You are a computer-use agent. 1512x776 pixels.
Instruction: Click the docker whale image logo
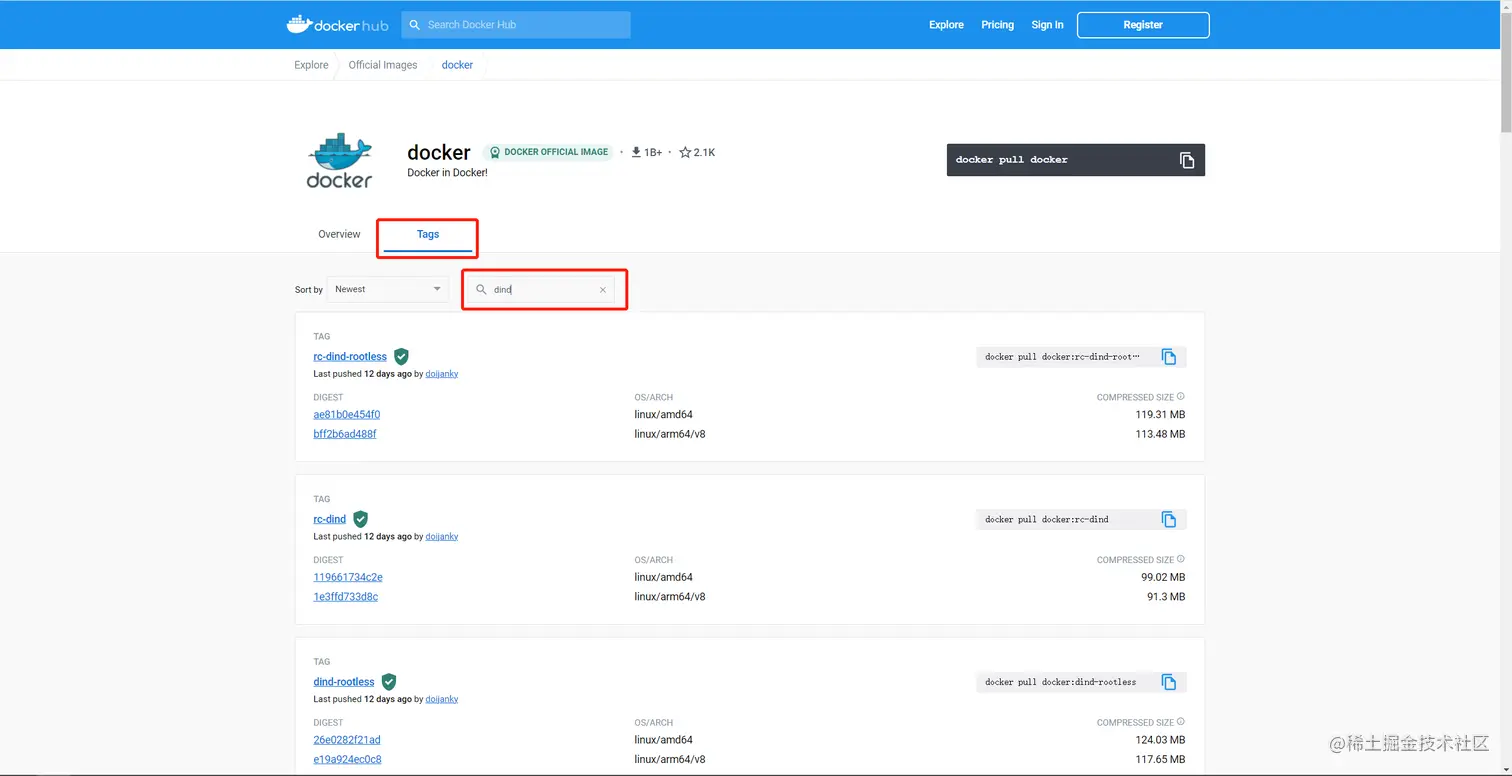tap(339, 160)
